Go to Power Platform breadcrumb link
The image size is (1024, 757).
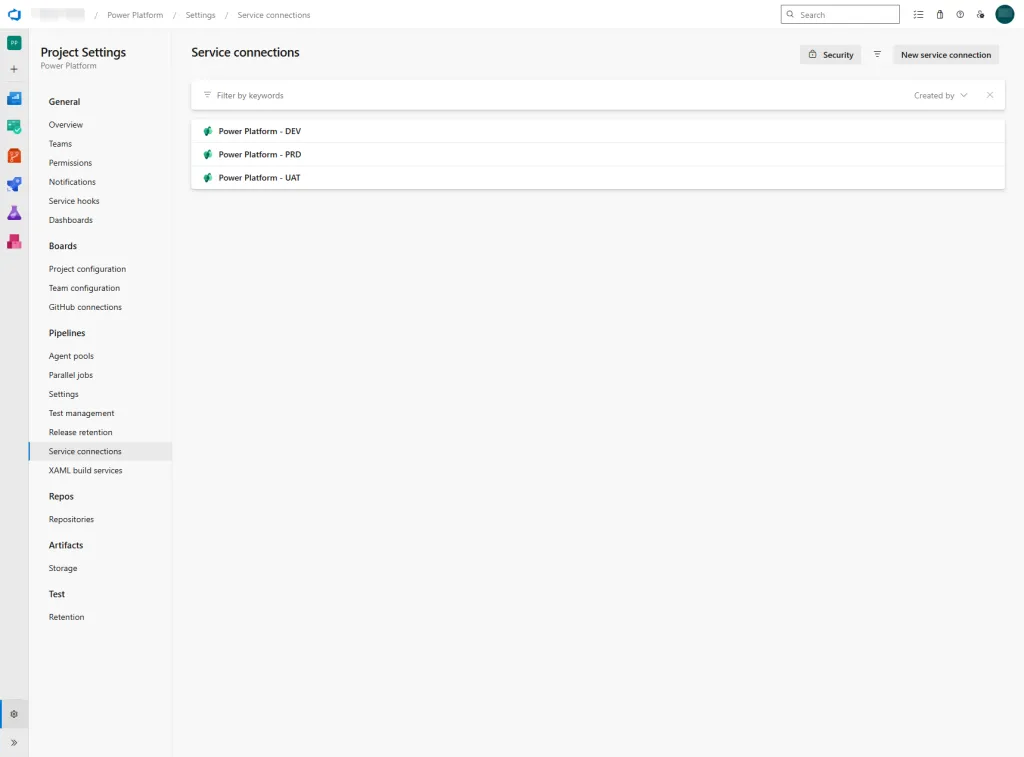tap(135, 15)
